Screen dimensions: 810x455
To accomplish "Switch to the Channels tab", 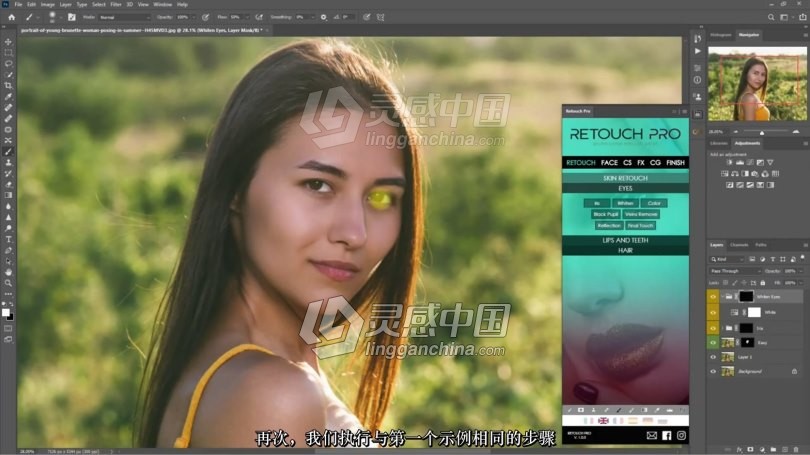I will 739,245.
